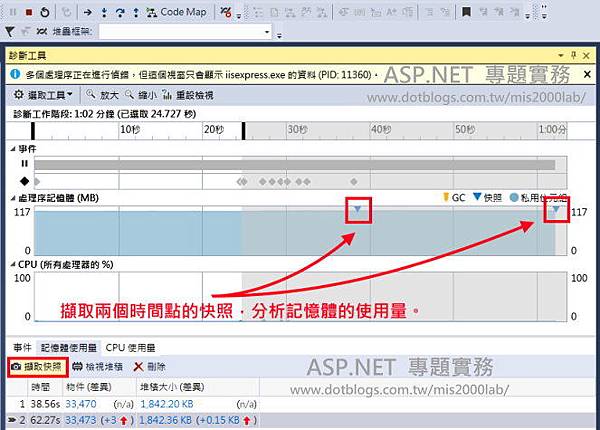Click the filter funnel icon
The height and width of the screenshot is (430, 600).
pyautogui.click(x=10, y=31)
